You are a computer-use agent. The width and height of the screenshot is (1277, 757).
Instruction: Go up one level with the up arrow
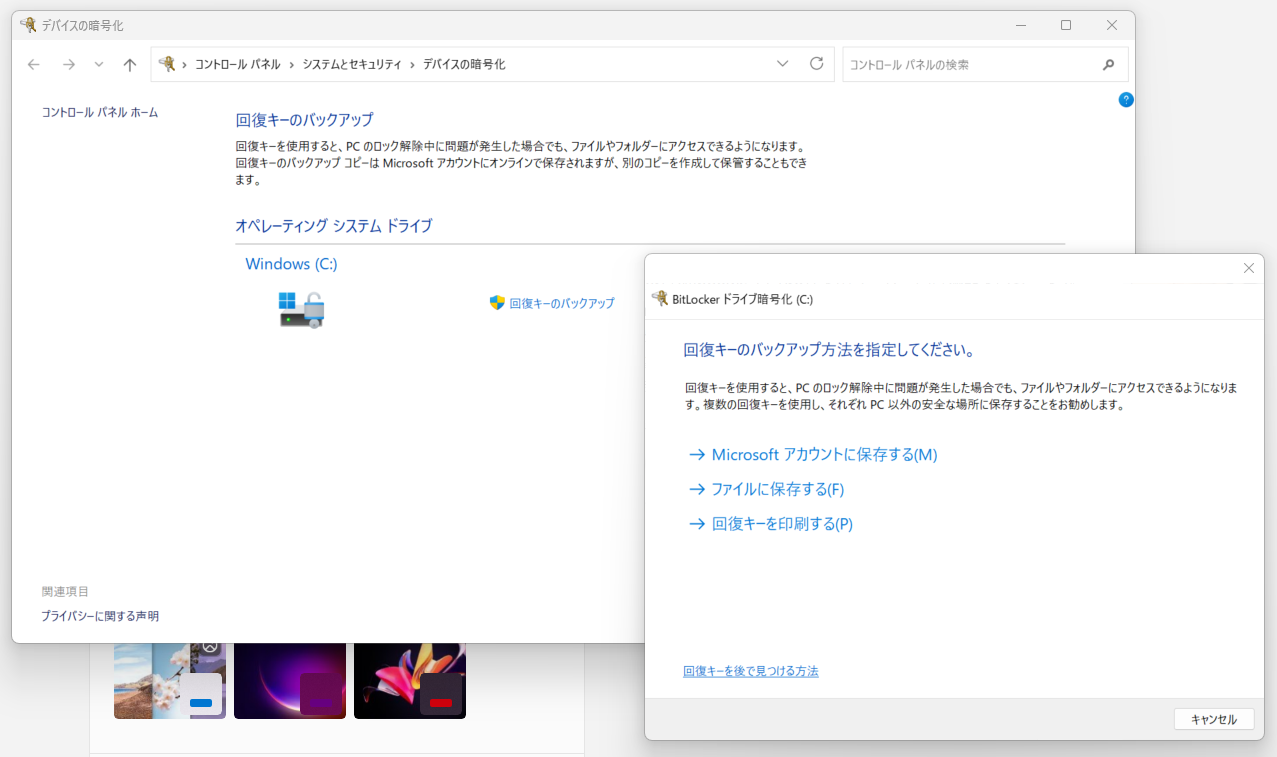pyautogui.click(x=129, y=64)
